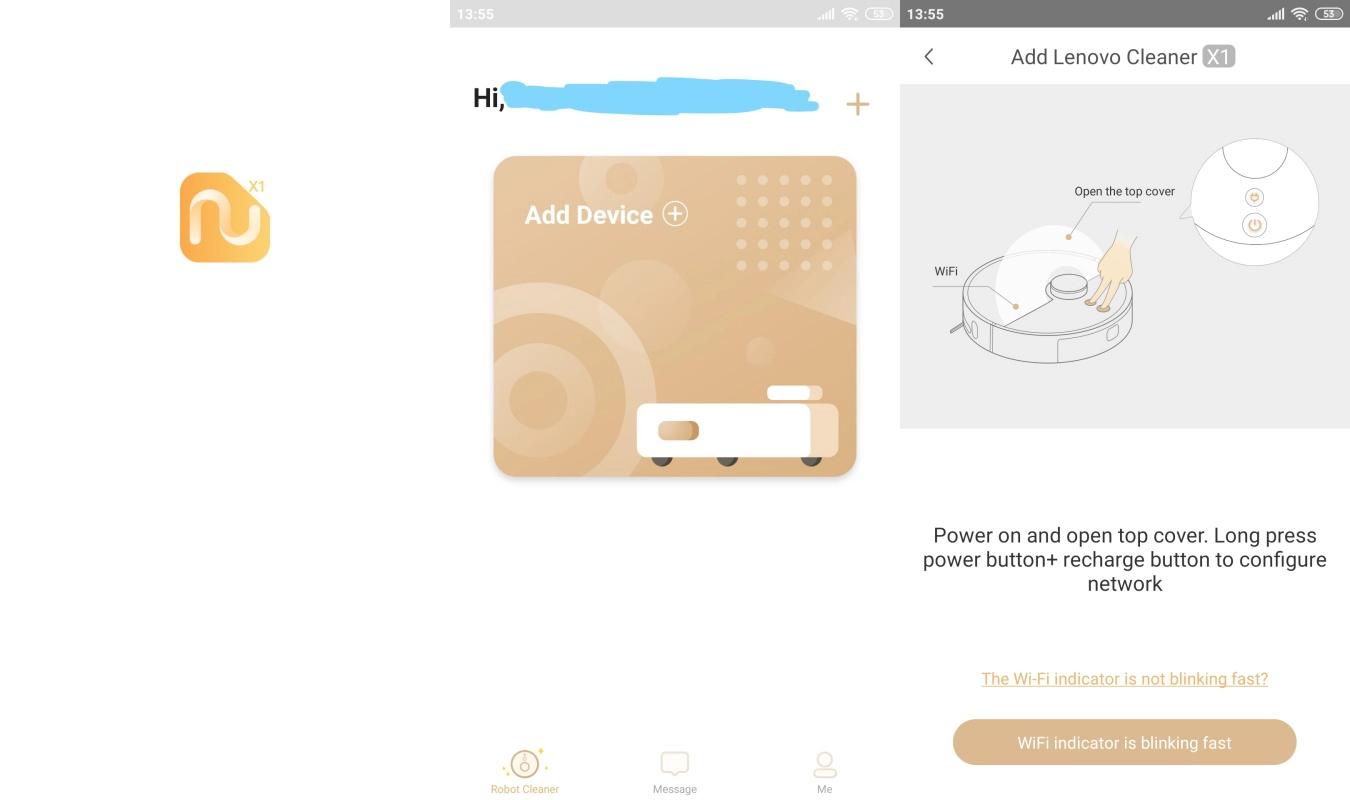Confirm 'WiFi indicator is blinking fast' button
The width and height of the screenshot is (1350, 800).
tap(1125, 743)
